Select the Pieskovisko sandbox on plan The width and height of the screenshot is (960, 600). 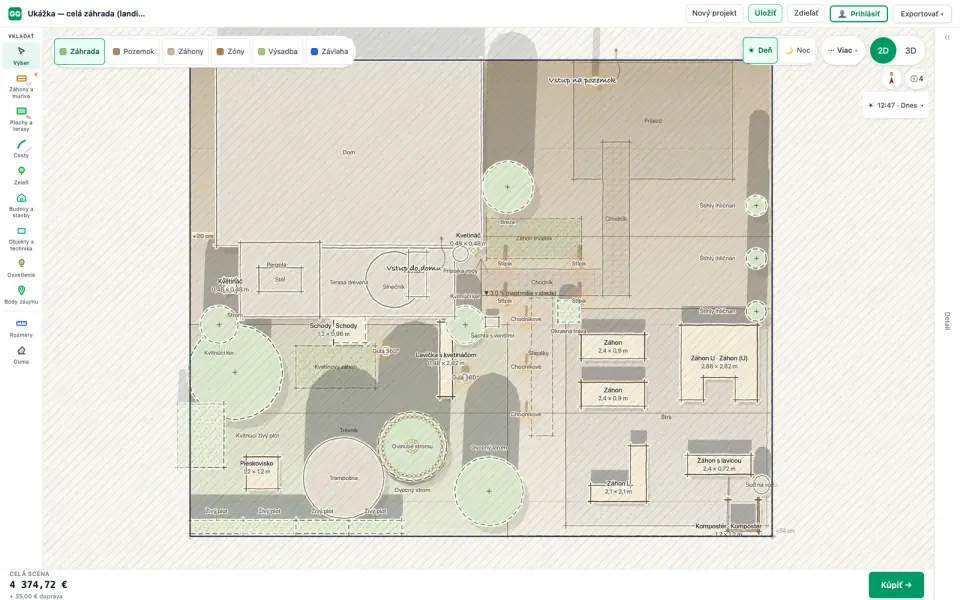point(261,473)
